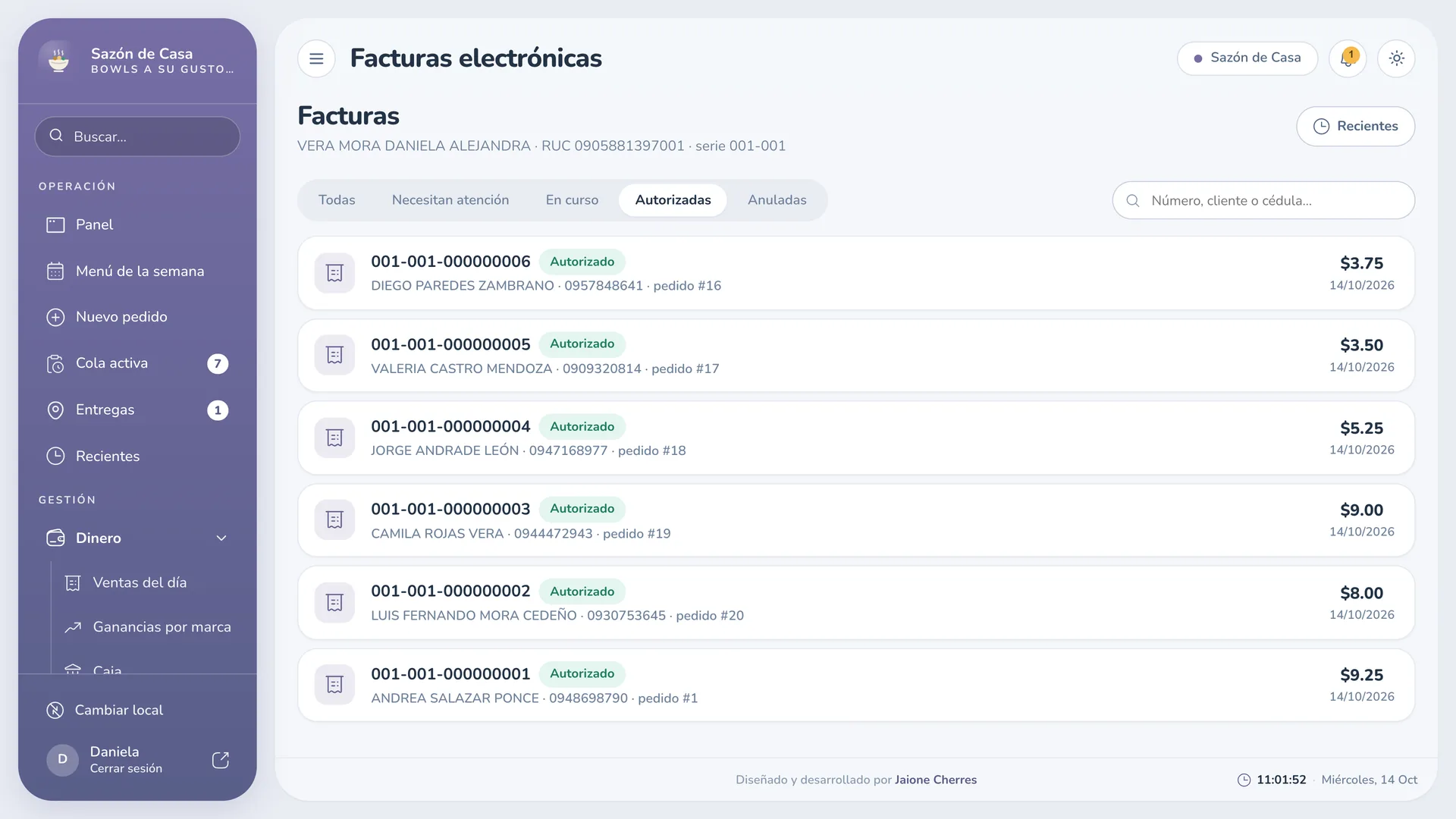
Task: Click receipt icon of invoice 000000003
Action: 334,520
